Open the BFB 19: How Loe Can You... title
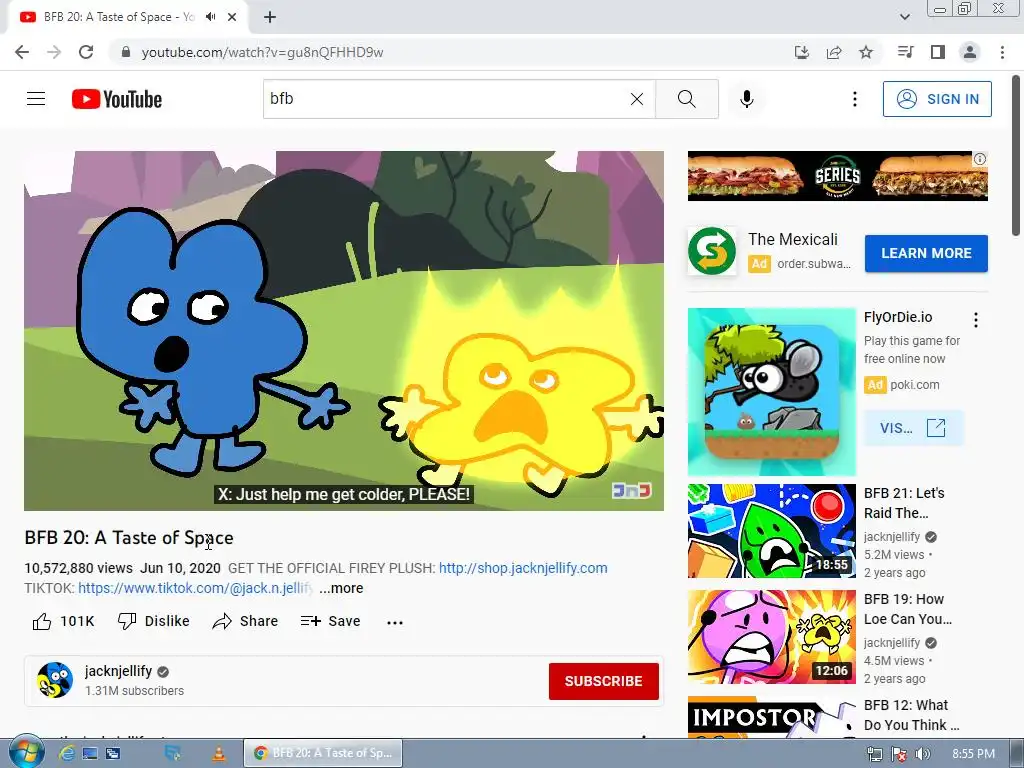 tap(908, 609)
